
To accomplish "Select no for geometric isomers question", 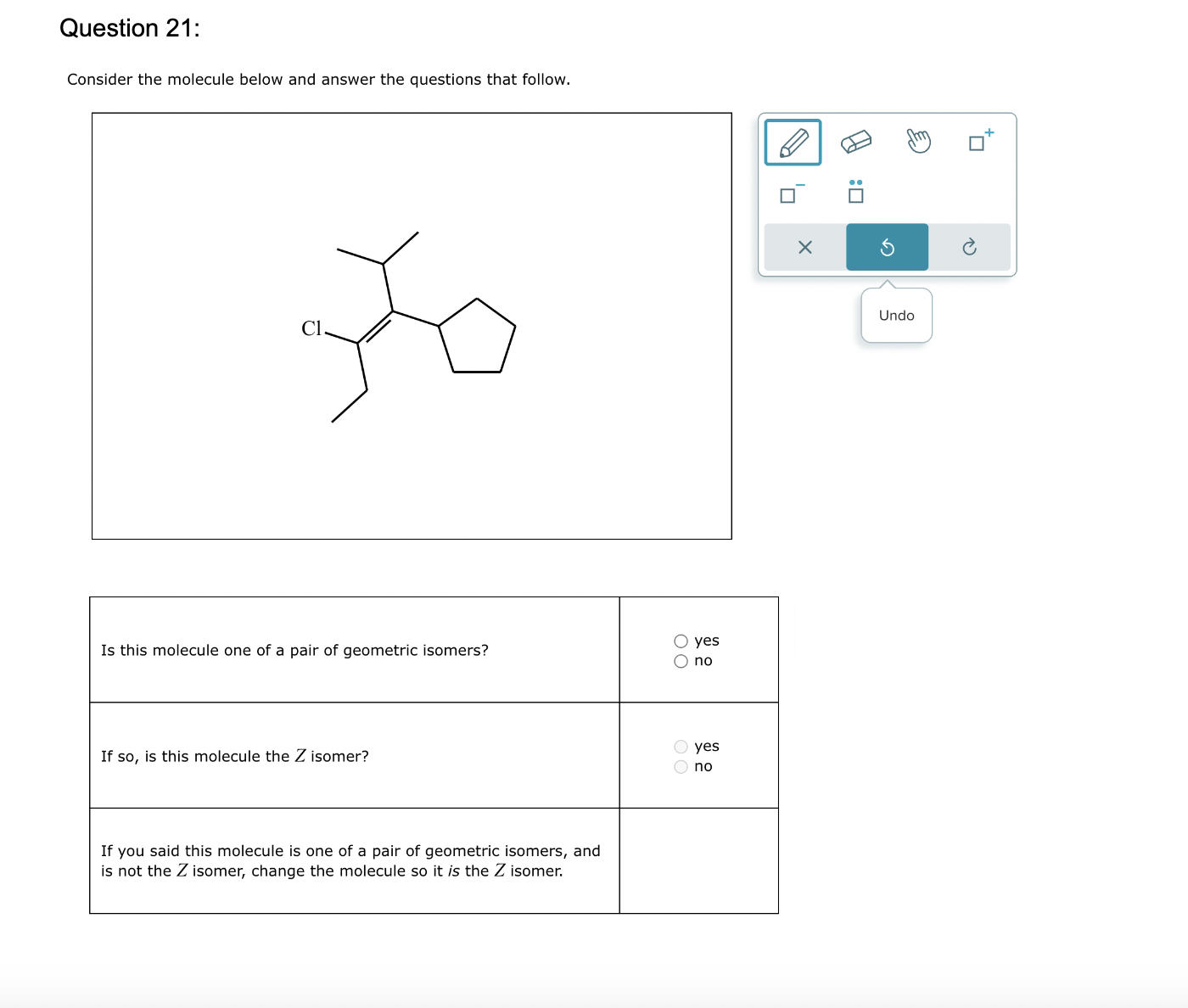I will (680, 661).
